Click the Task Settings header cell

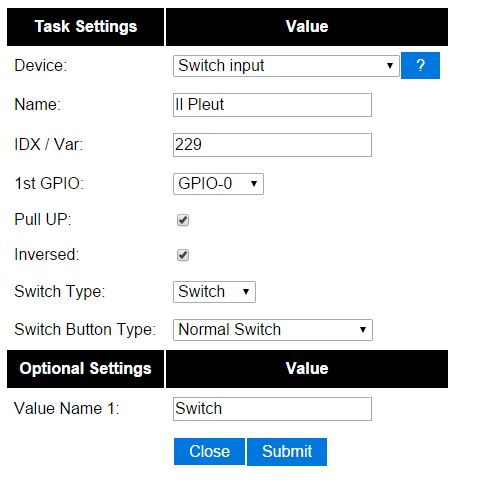86,27
